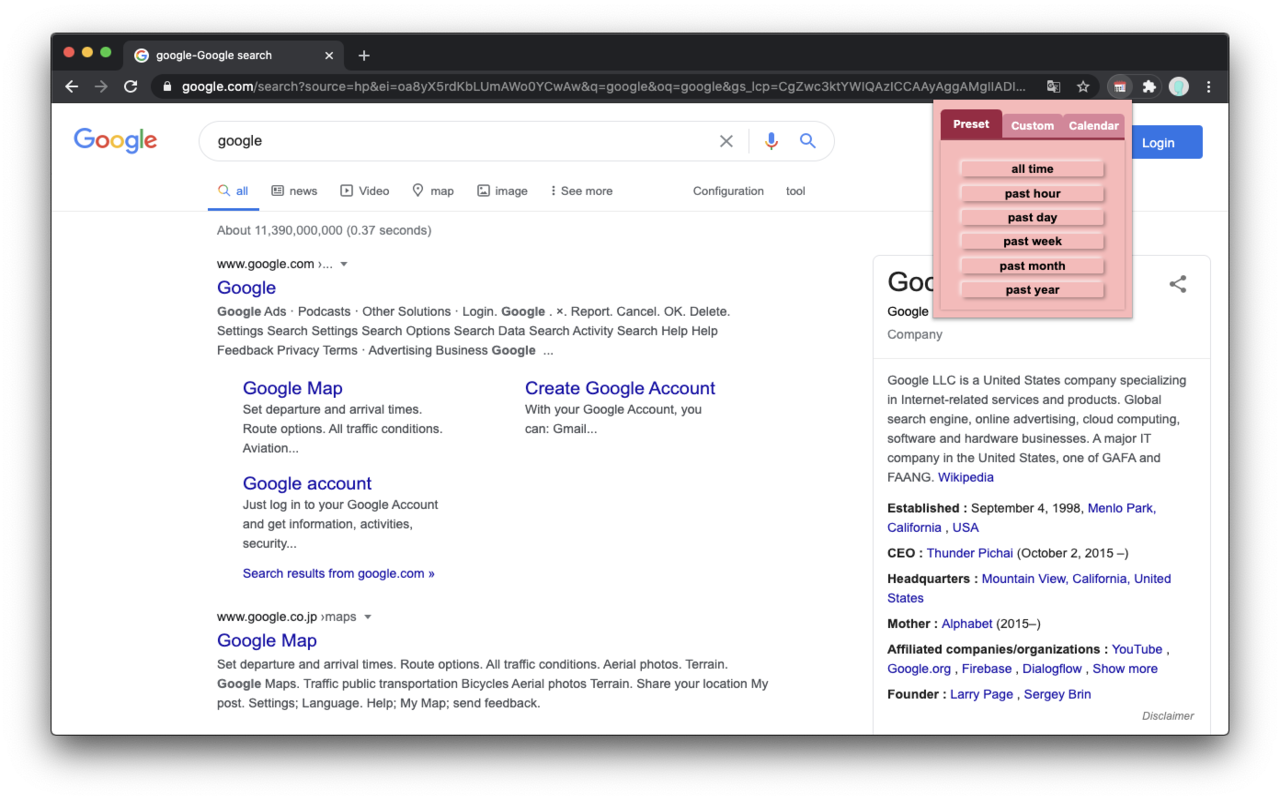Screen dimensions: 1280x800
Task: Open the Chrome three-dot menu
Action: pyautogui.click(x=1208, y=86)
